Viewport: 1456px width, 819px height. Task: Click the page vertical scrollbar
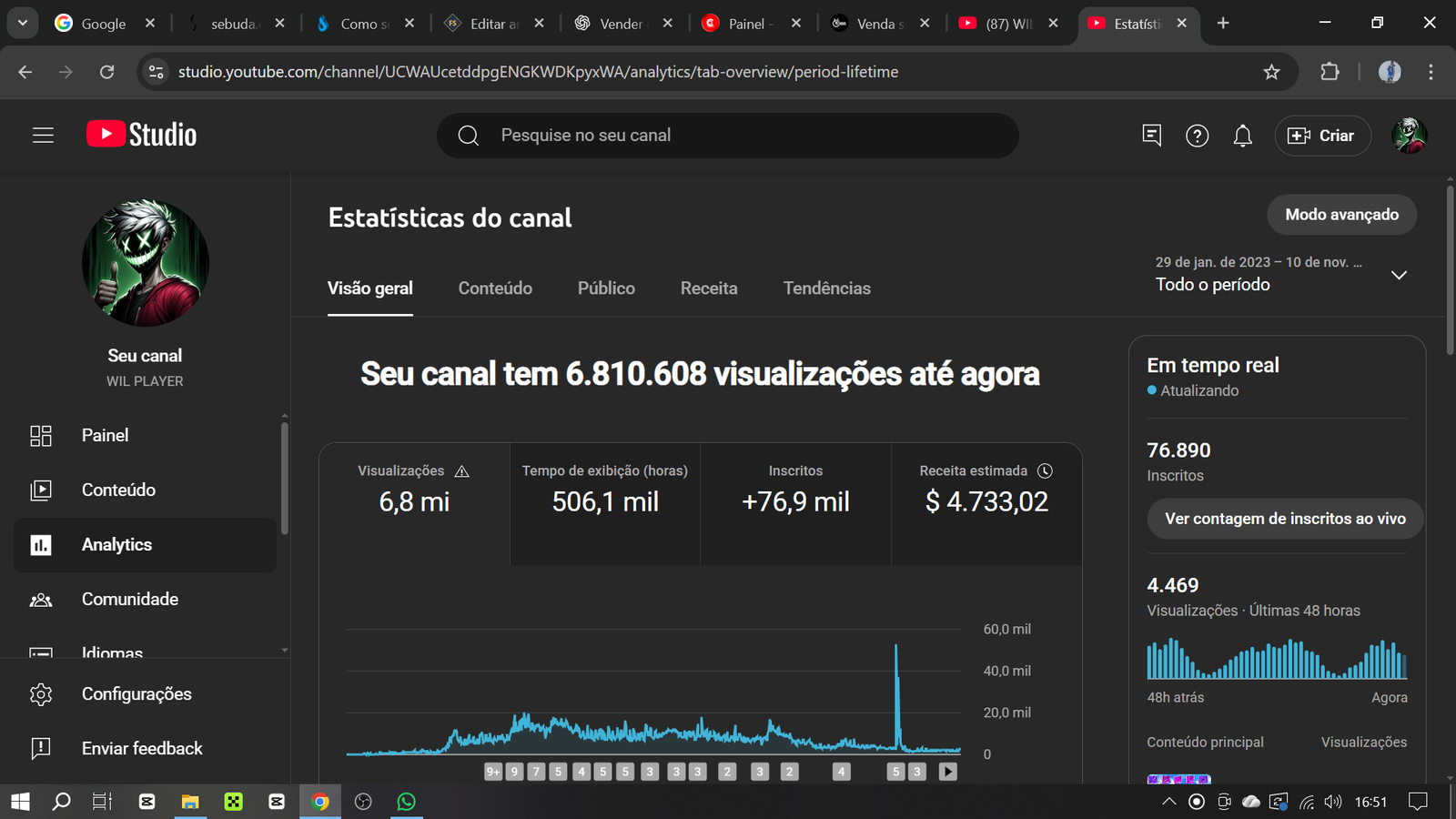click(x=1450, y=270)
